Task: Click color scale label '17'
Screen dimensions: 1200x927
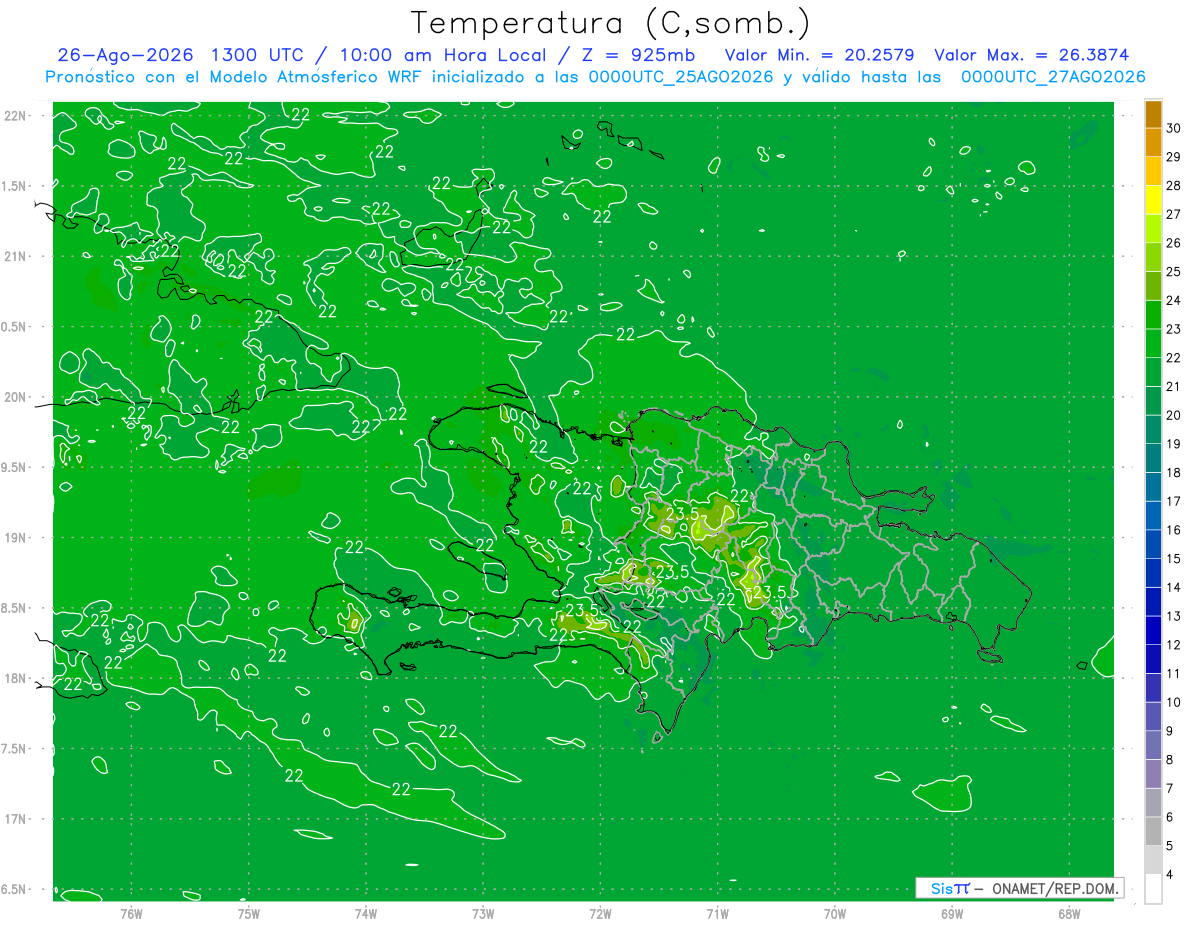Action: (1174, 502)
